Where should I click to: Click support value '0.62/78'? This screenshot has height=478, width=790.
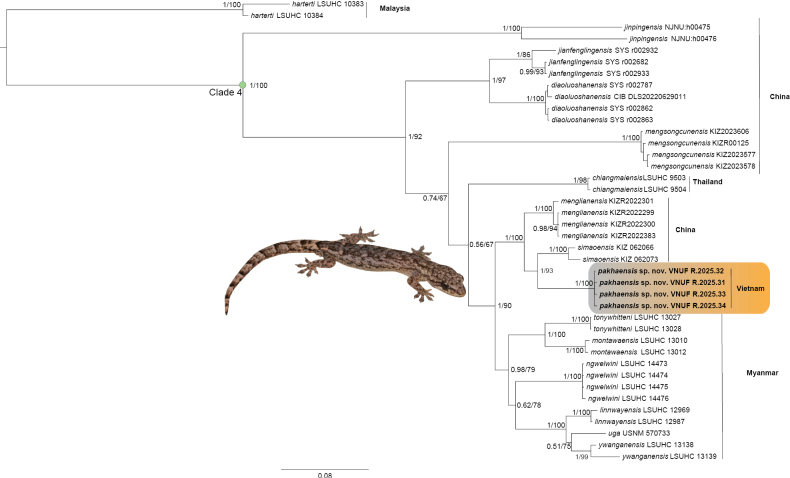click(x=529, y=405)
